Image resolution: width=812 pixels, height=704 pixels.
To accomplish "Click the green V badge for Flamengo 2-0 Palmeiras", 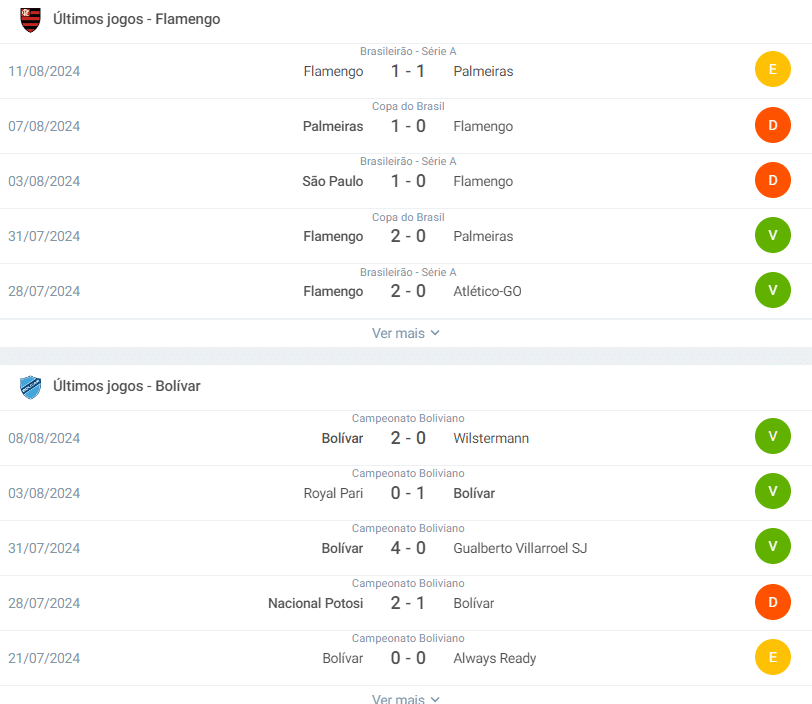I will coord(773,235).
